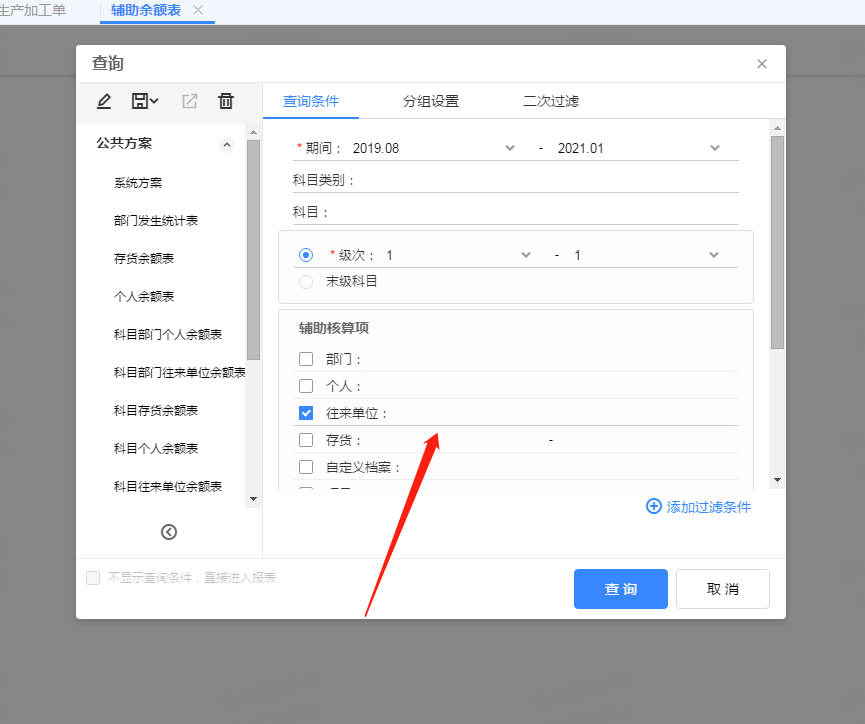Click the 存货 end range field
This screenshot has height=724, width=865.
click(x=648, y=440)
